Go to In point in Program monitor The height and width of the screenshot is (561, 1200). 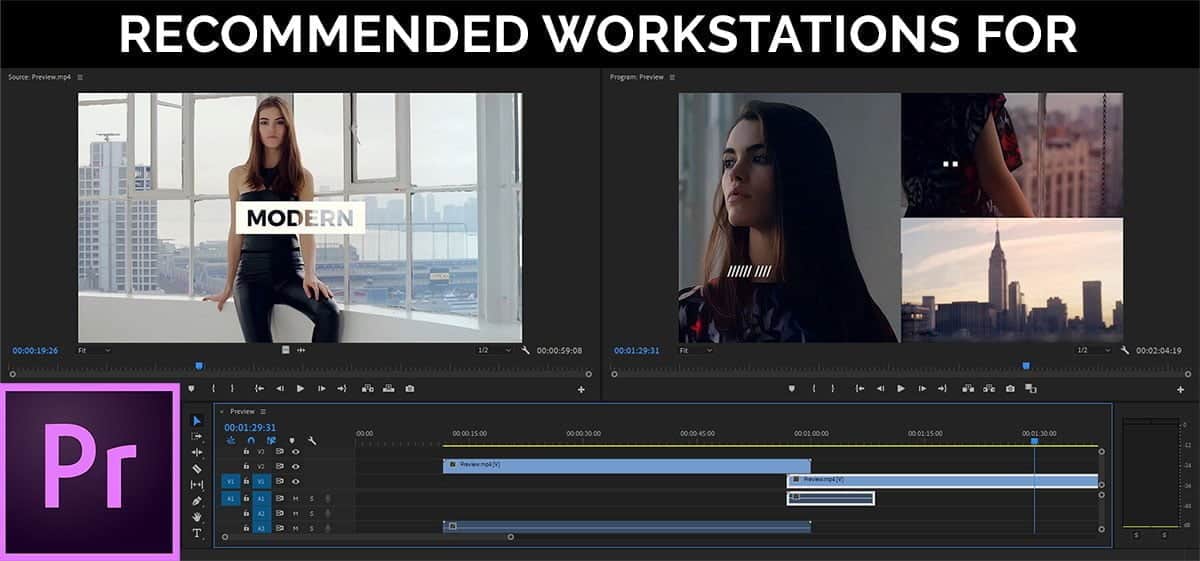click(860, 388)
